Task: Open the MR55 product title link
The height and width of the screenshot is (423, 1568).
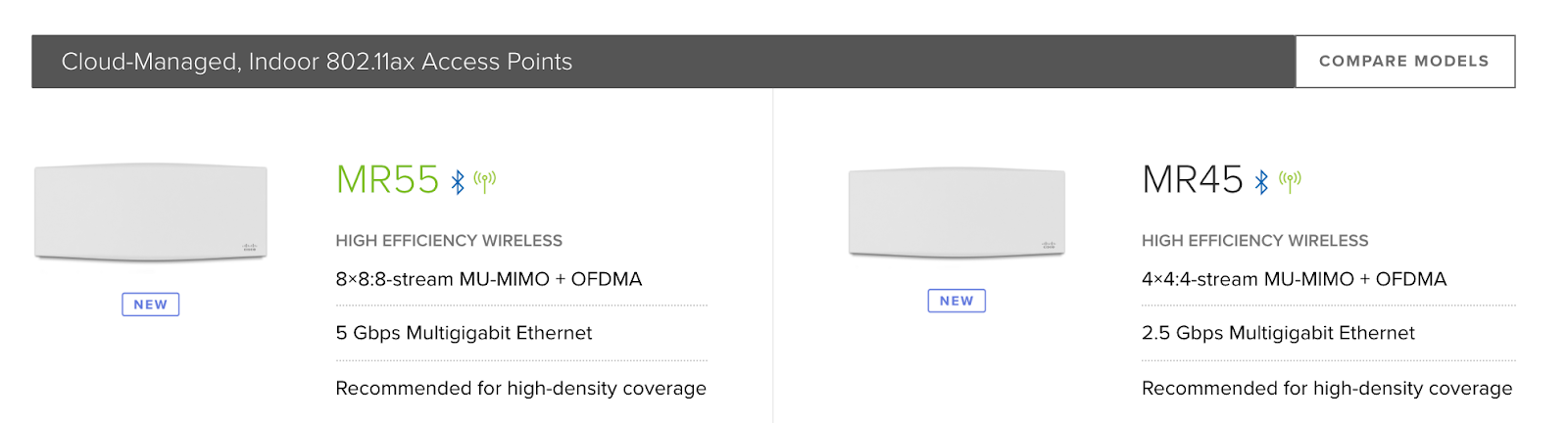Action: (x=387, y=180)
